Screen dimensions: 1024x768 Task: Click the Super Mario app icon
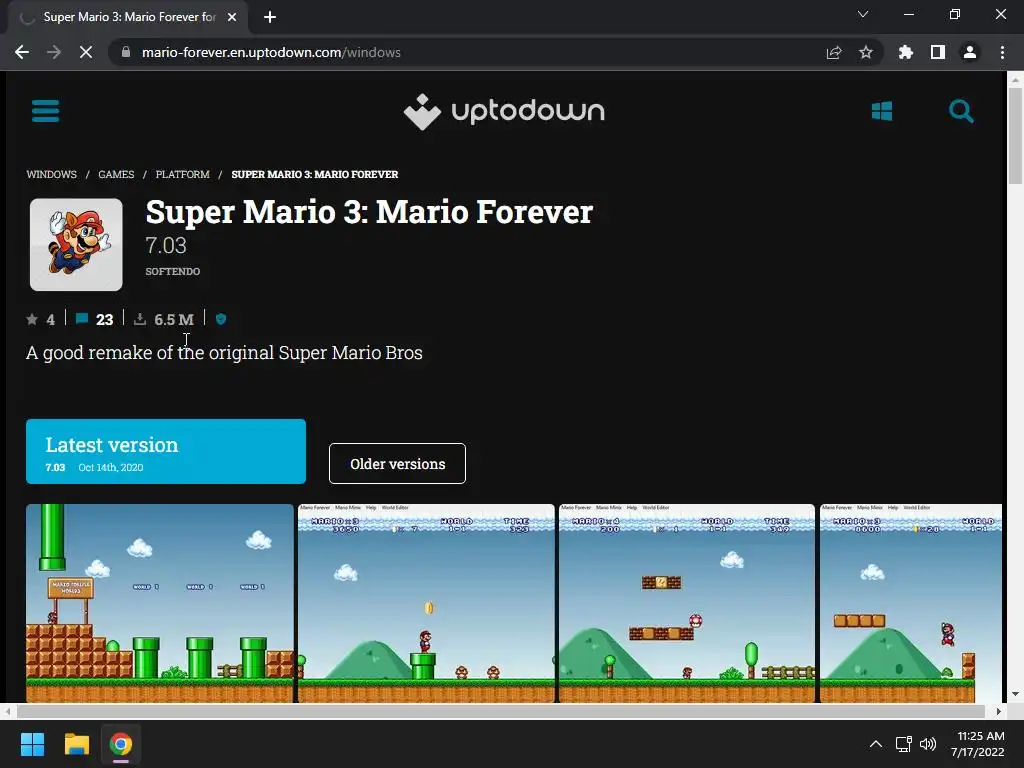click(76, 244)
